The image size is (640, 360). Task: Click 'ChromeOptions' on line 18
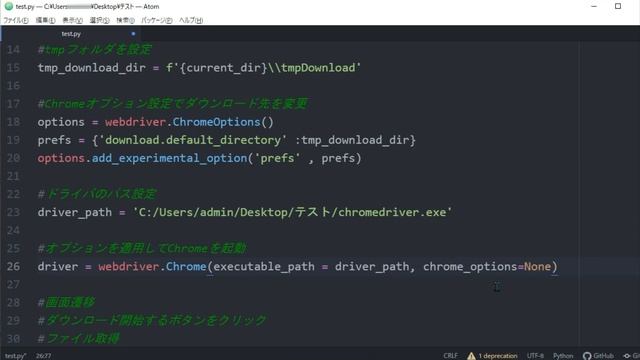tap(216, 122)
